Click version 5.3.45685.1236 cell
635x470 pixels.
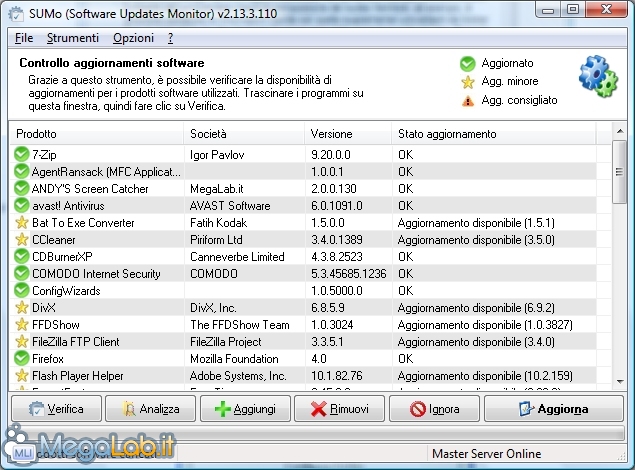pos(349,274)
